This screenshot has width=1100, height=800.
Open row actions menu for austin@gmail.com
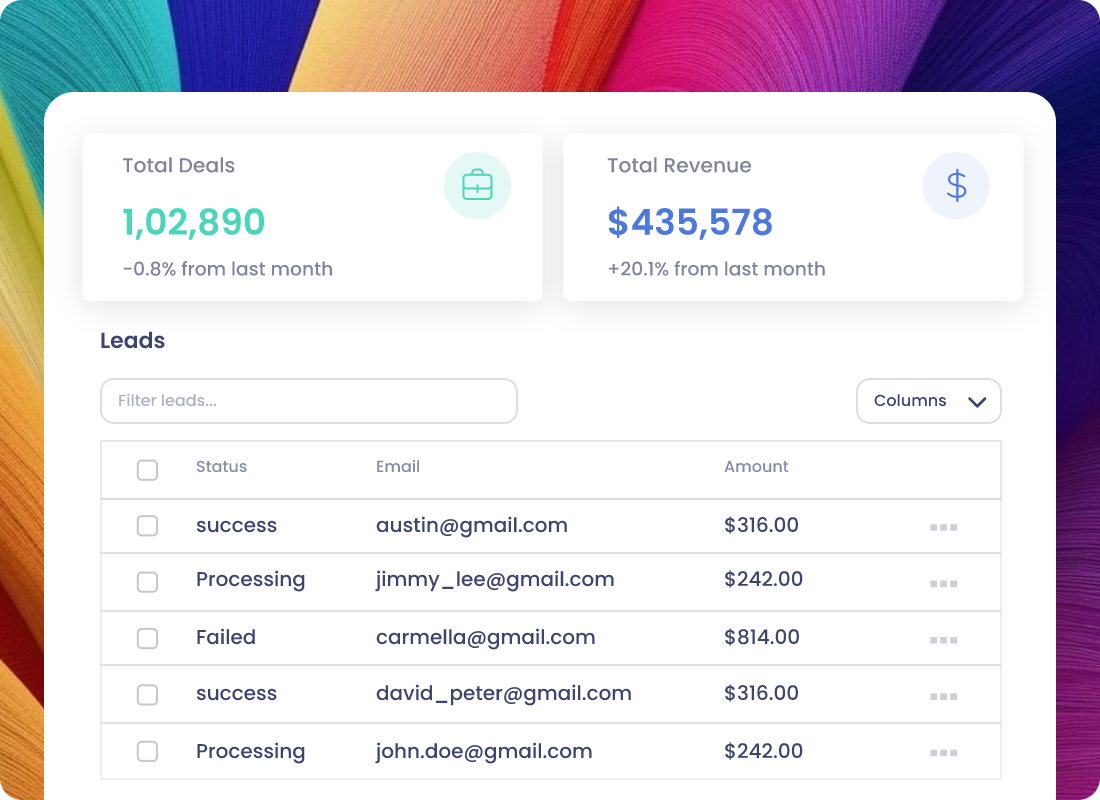click(x=944, y=527)
